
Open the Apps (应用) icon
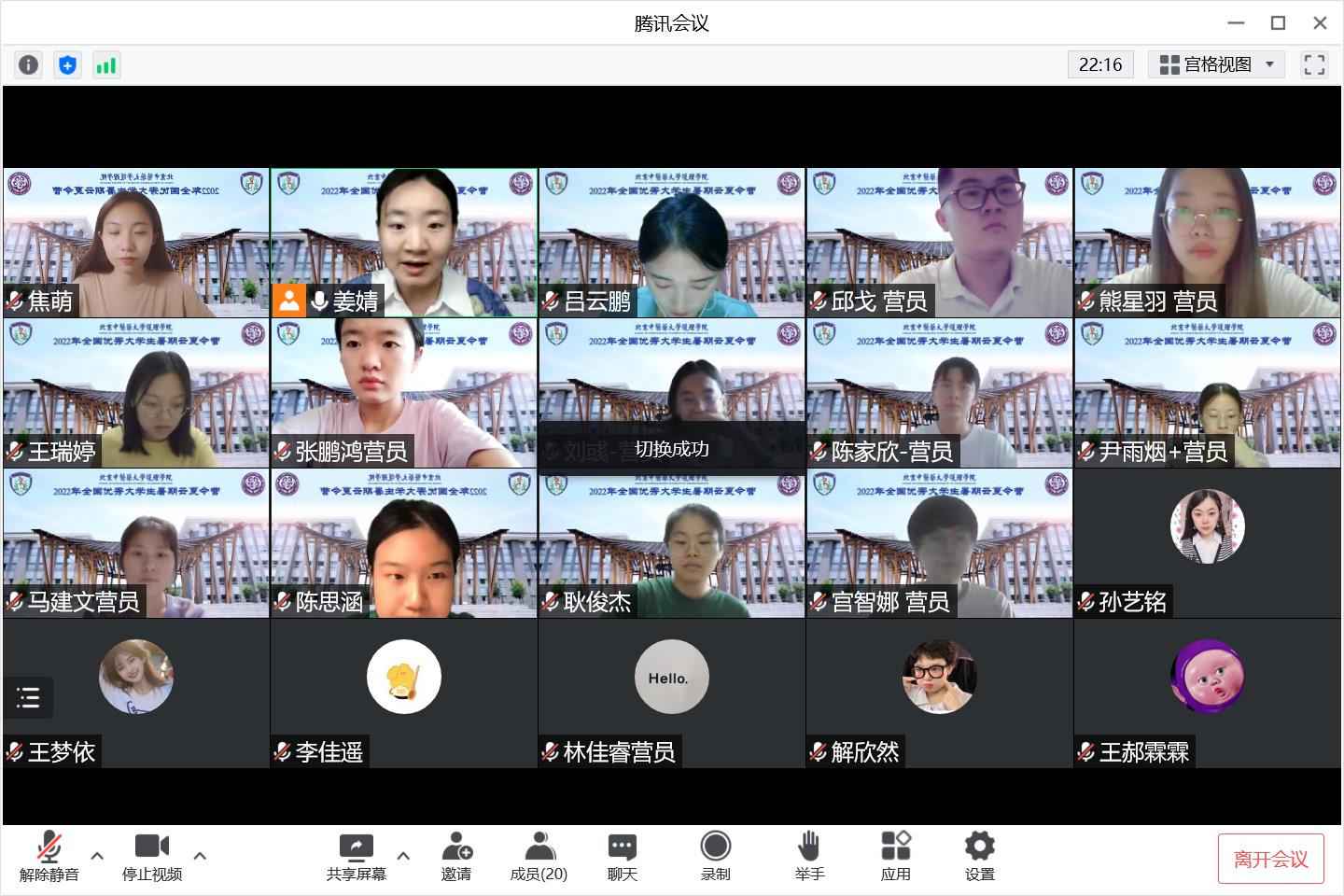895,856
